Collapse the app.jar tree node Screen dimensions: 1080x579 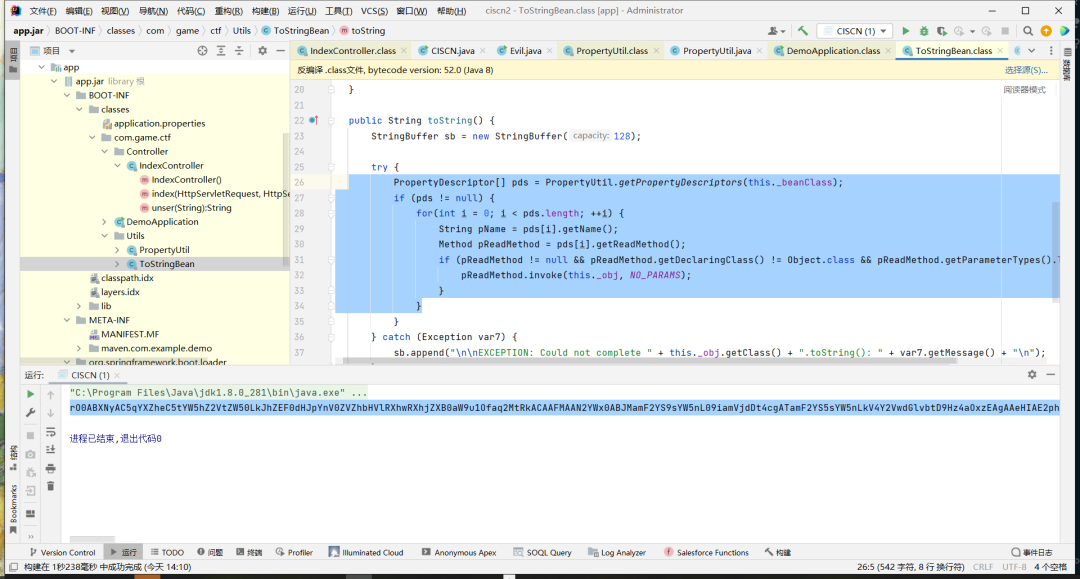click(x=54, y=81)
